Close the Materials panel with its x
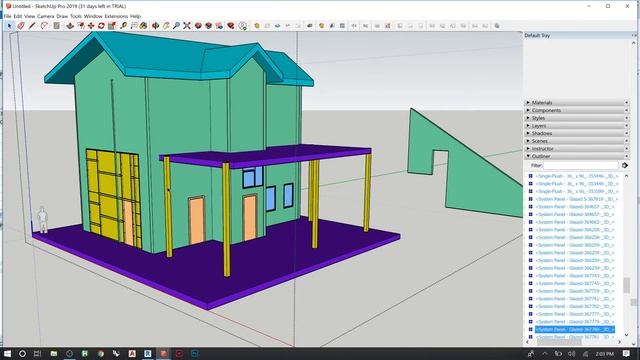 click(627, 102)
